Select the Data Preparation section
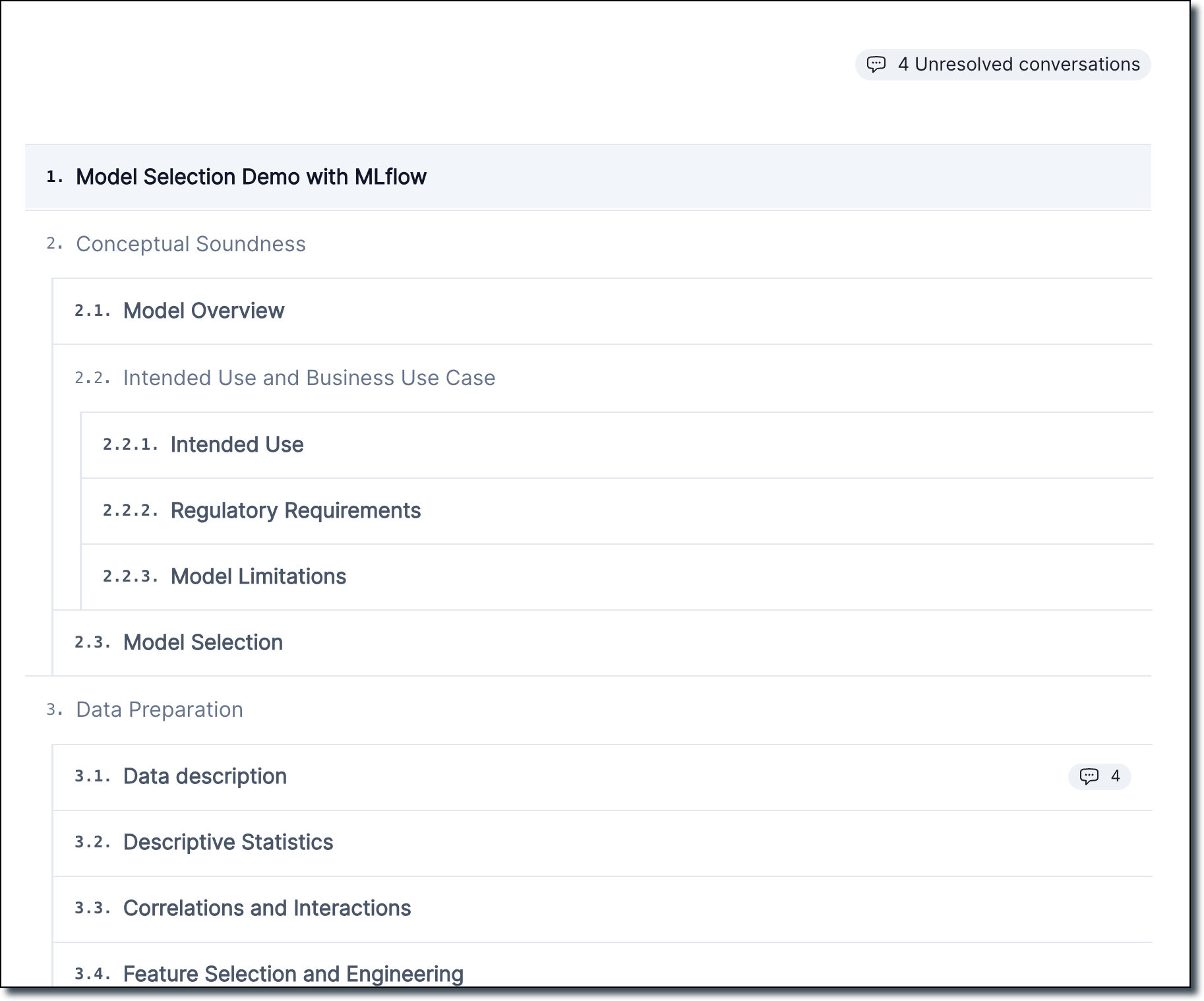The width and height of the screenshot is (1204, 1001). (159, 710)
